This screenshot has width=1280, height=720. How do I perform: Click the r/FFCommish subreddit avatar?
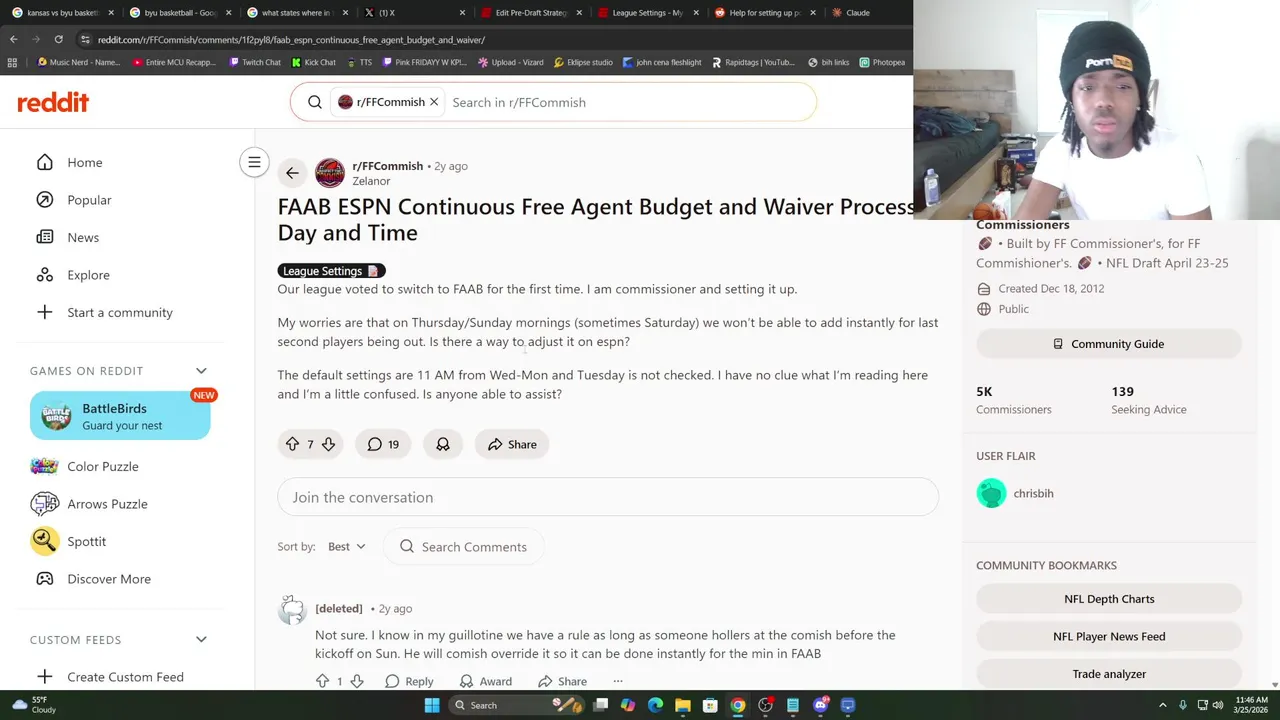pyautogui.click(x=330, y=173)
